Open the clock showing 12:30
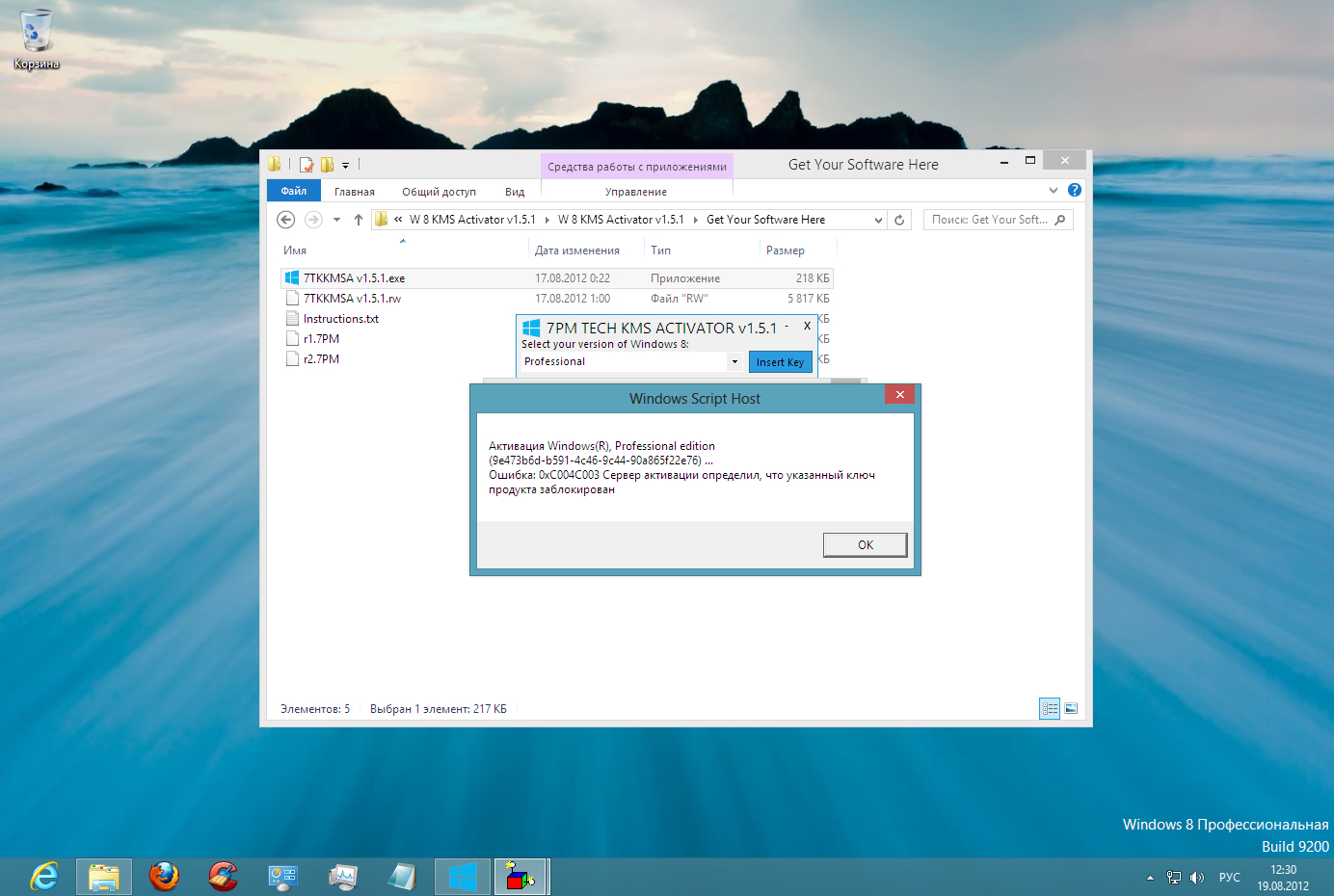 click(x=1283, y=878)
